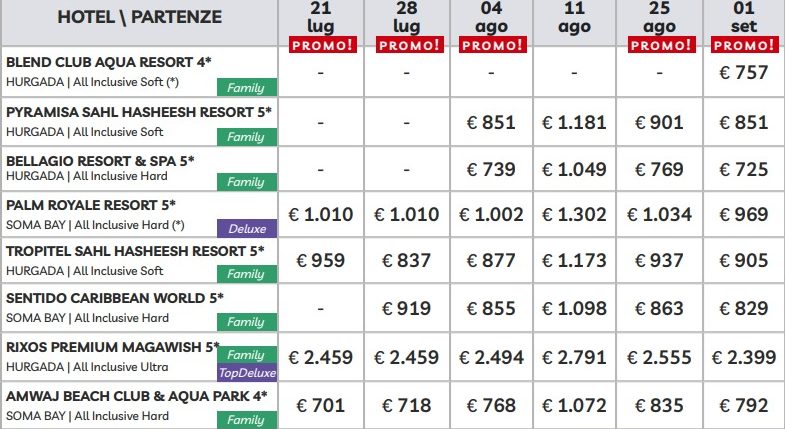The height and width of the screenshot is (429, 785).
Task: Choose the € 757 price for Blend Club
Action: click(x=743, y=73)
